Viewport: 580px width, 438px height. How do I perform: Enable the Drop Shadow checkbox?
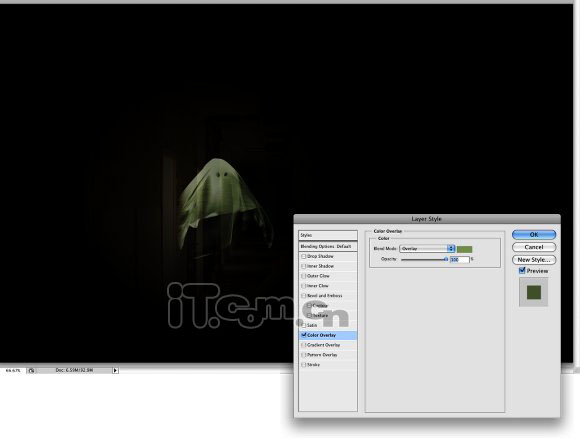tap(304, 256)
